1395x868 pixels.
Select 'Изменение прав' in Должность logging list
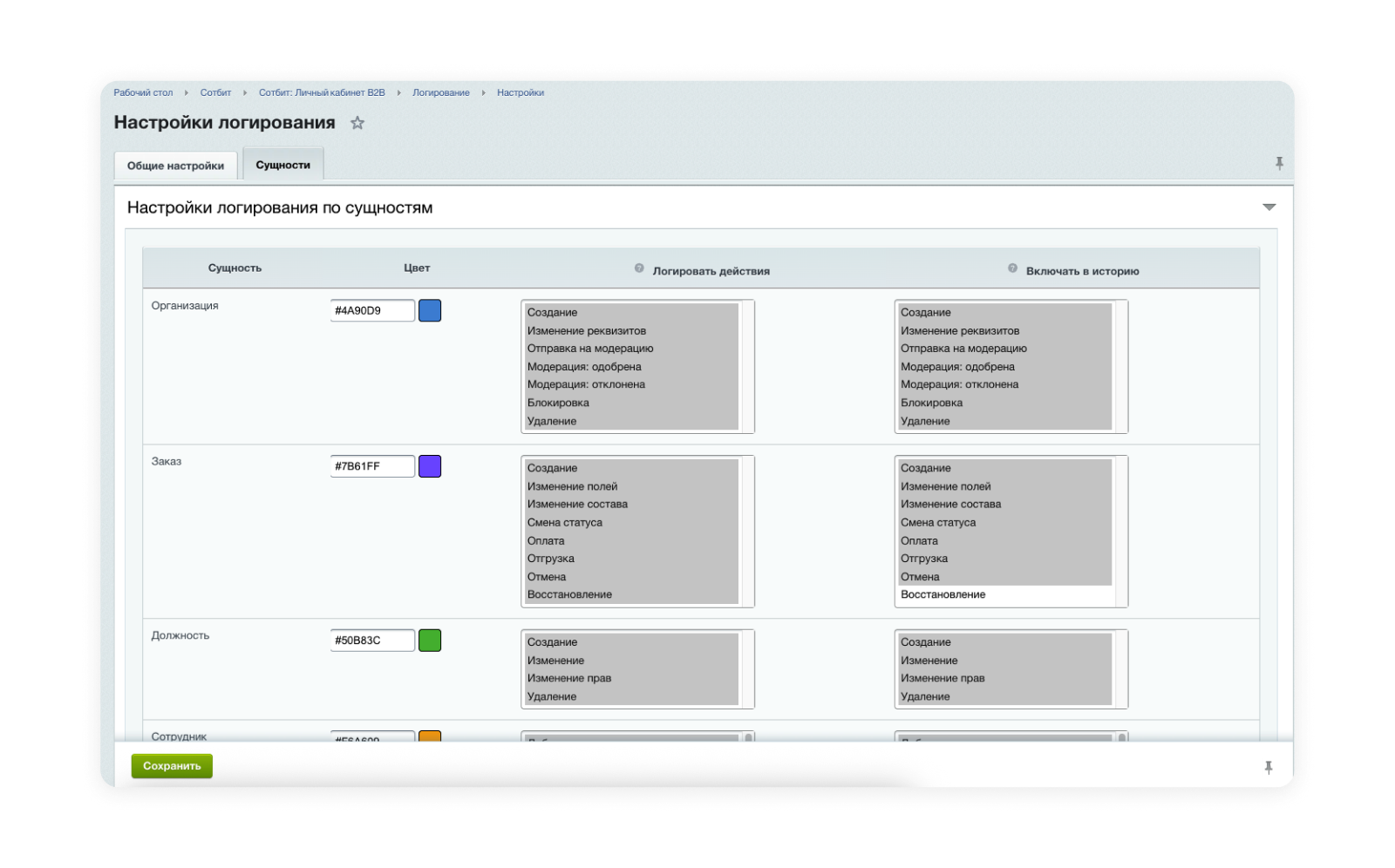point(631,678)
